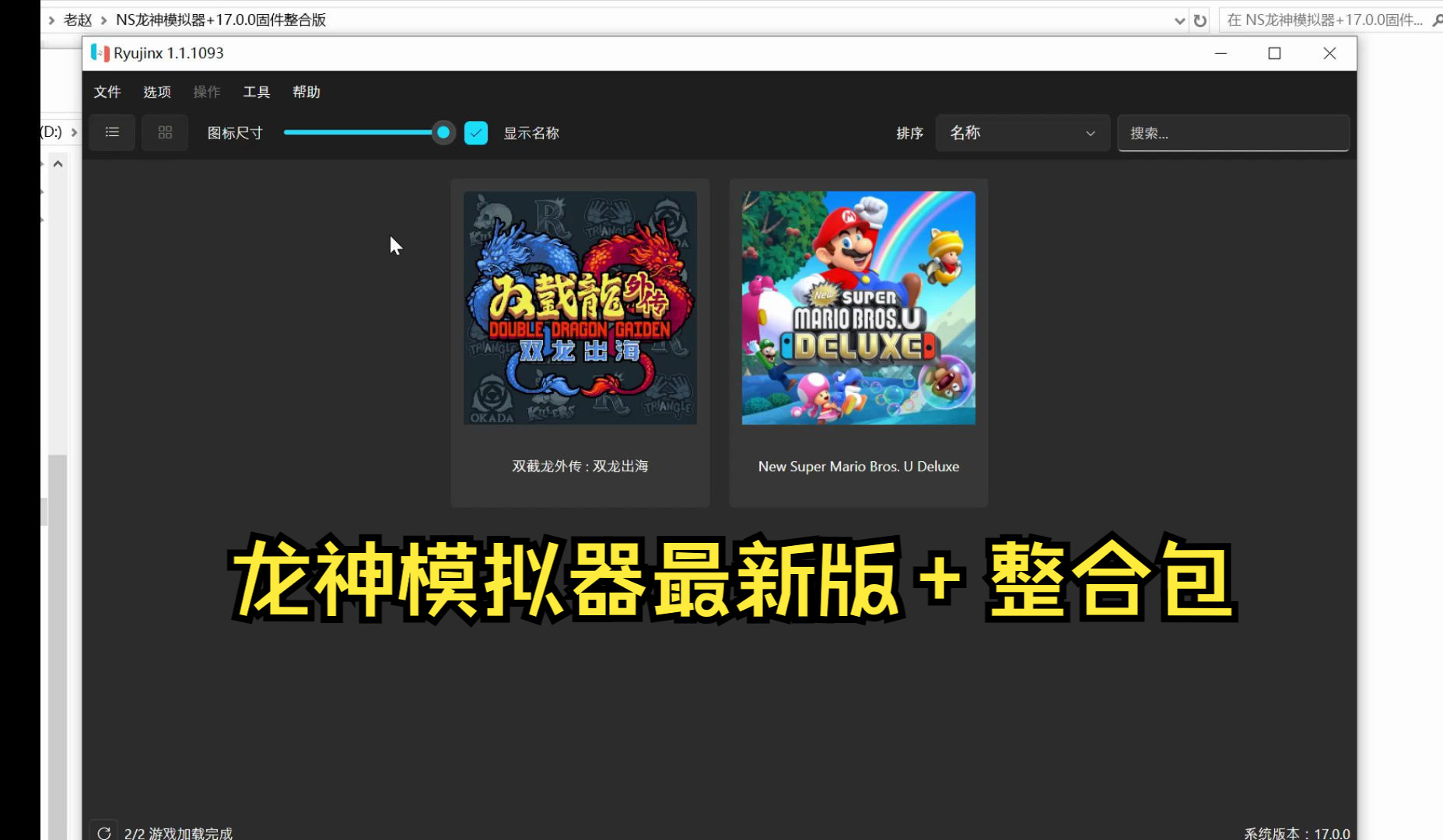Image resolution: width=1443 pixels, height=840 pixels.
Task: Click the Ryujinx logo in title bar
Action: pyautogui.click(x=100, y=53)
